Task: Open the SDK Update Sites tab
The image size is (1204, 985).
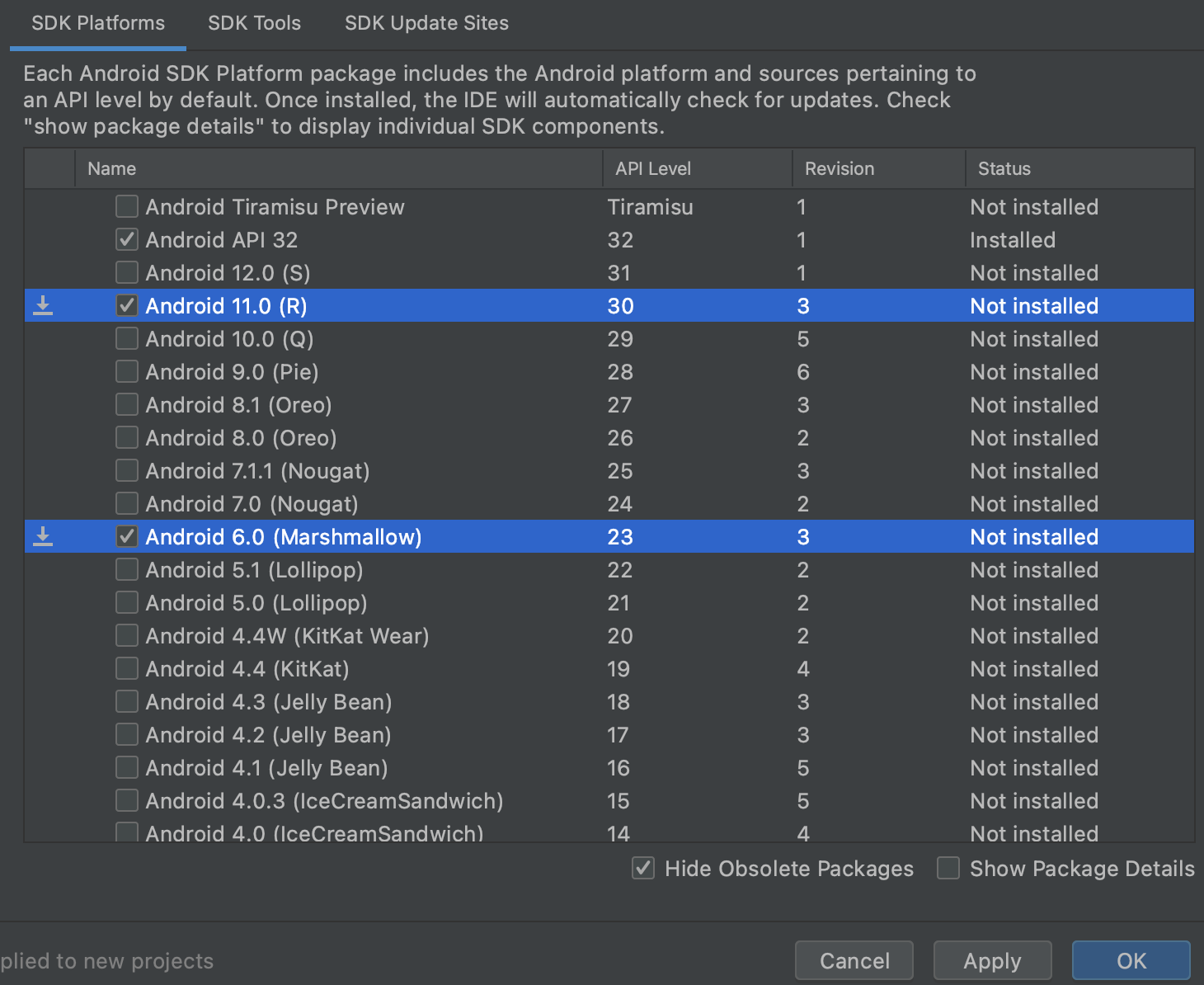Action: [426, 23]
